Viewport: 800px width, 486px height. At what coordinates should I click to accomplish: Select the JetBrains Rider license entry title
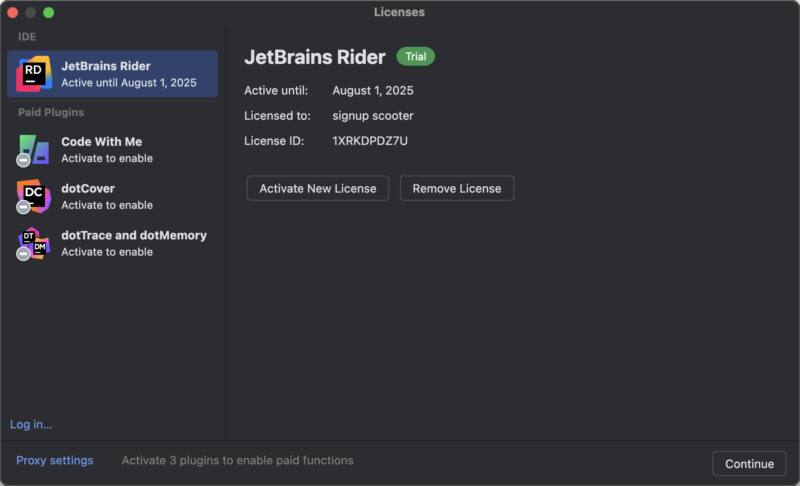pyautogui.click(x=106, y=66)
